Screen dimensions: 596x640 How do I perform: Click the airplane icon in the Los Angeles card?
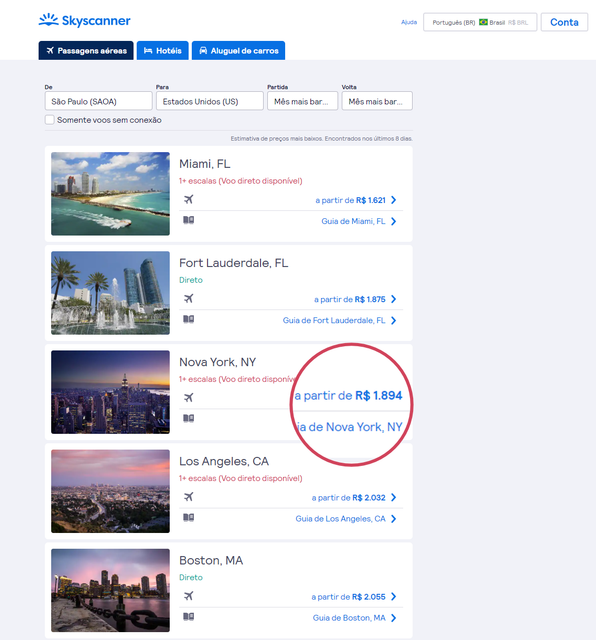tap(188, 497)
